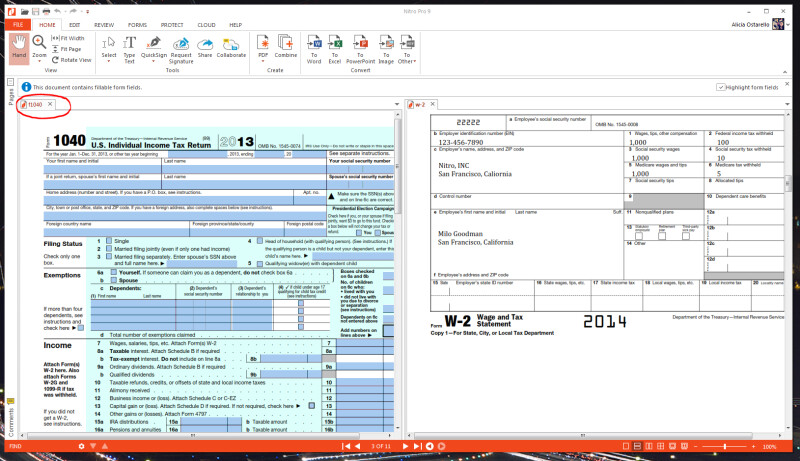Select the Hand tool
Screen dimensions: 800x461
point(19,48)
